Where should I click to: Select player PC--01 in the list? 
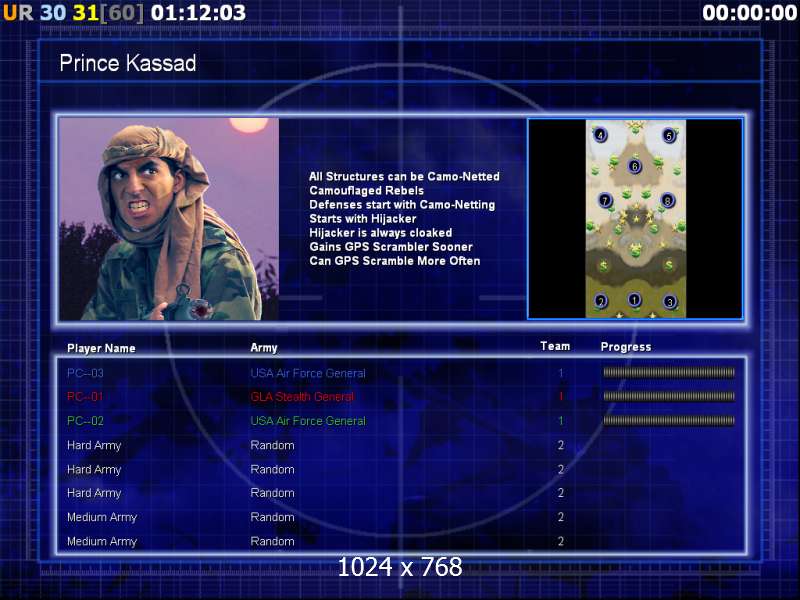tap(85, 397)
